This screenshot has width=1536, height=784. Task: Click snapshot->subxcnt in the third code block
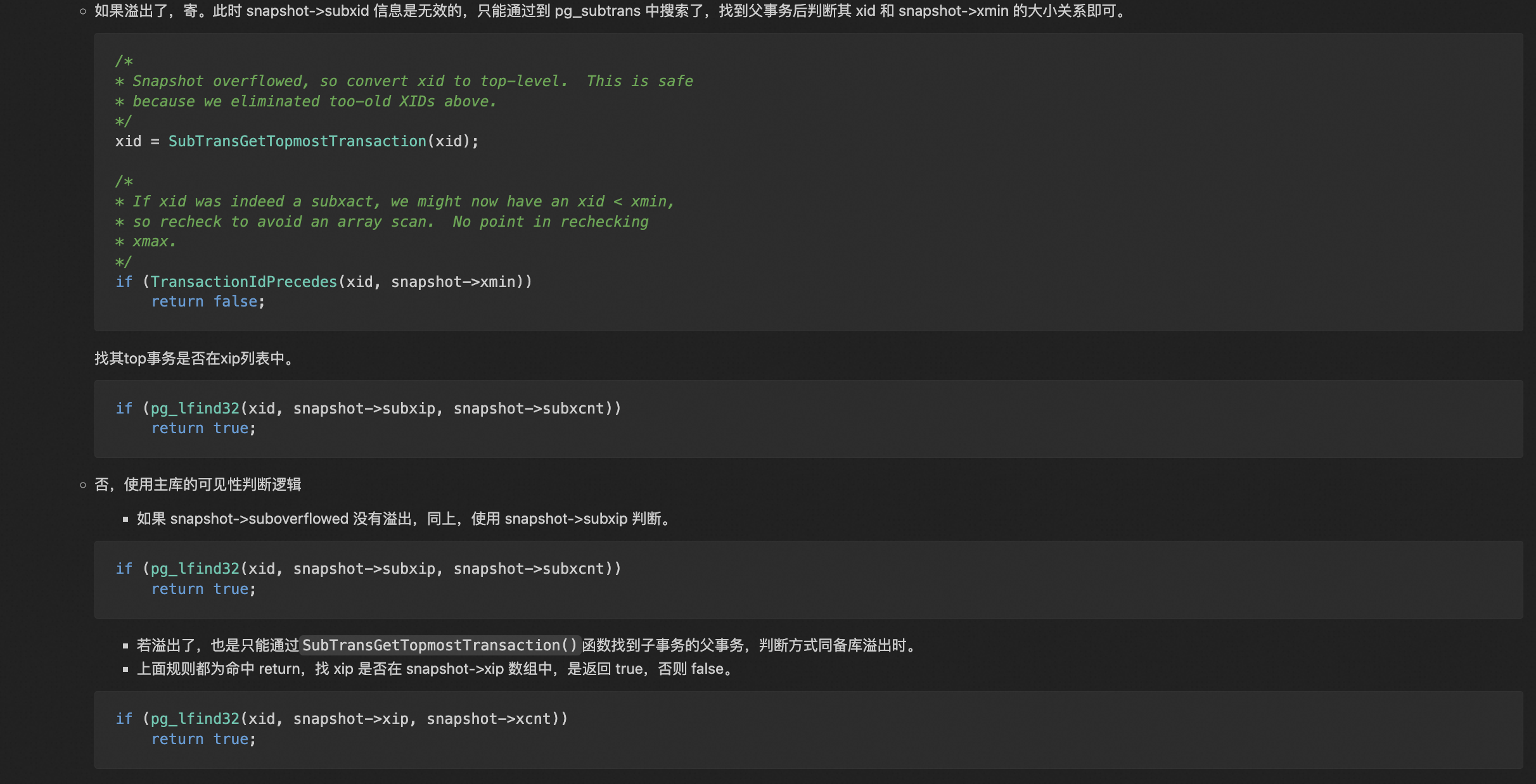click(x=528, y=569)
